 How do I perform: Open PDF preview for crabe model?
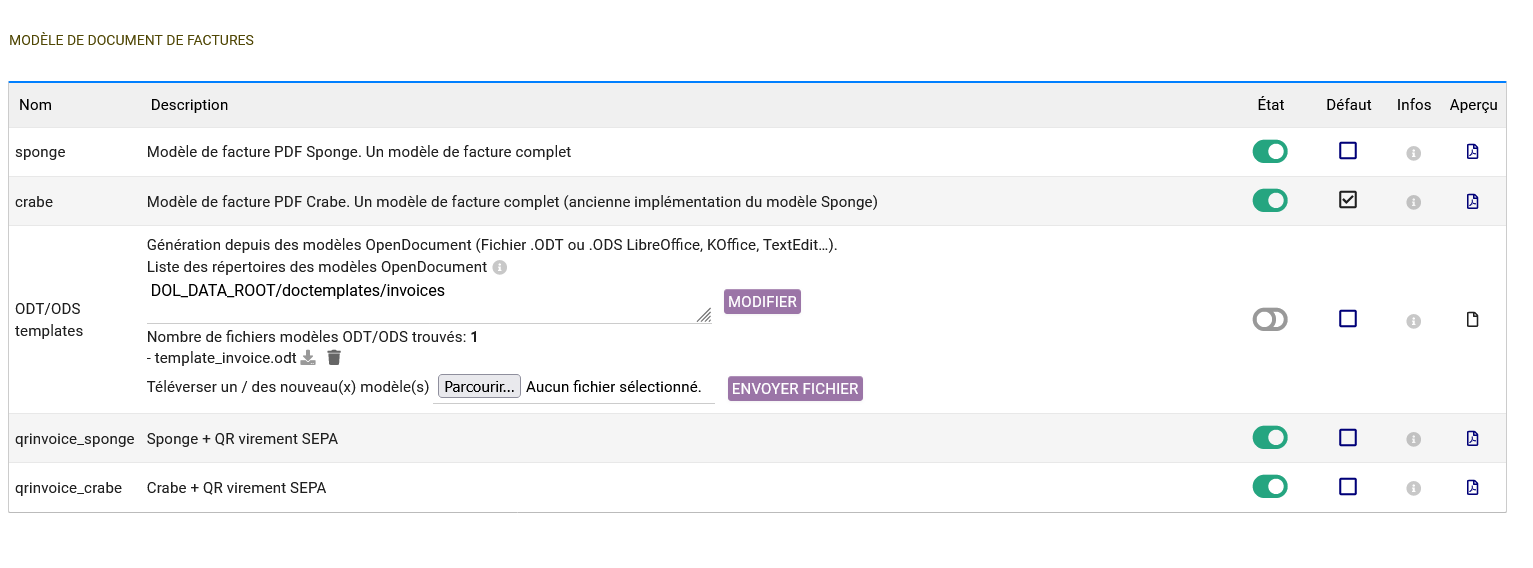click(x=1472, y=201)
